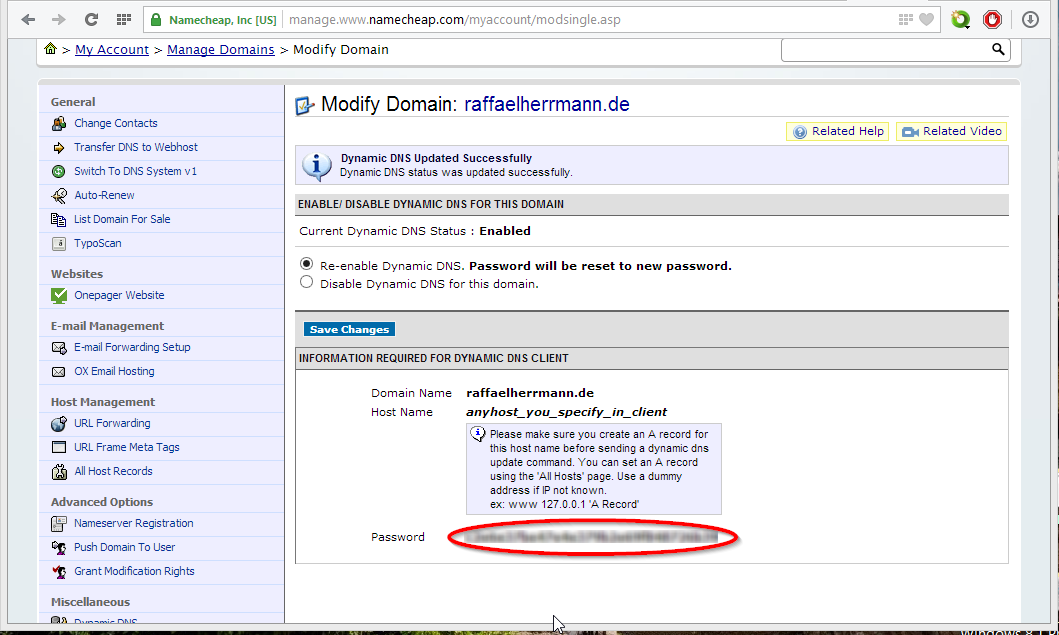The width and height of the screenshot is (1059, 635).
Task: Click the Grant Modification Rights icon
Action: pyautogui.click(x=59, y=572)
